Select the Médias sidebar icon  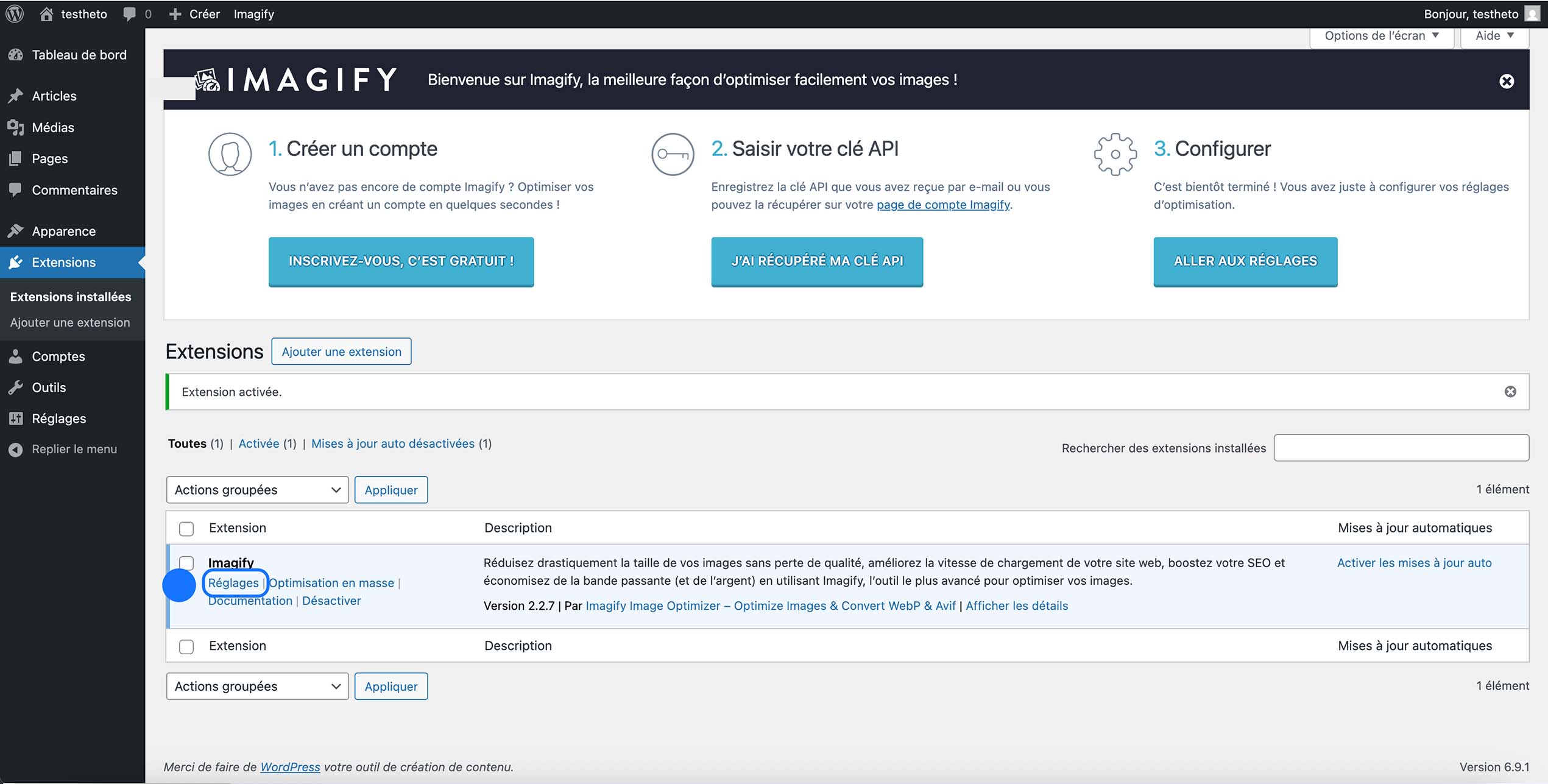tap(16, 127)
